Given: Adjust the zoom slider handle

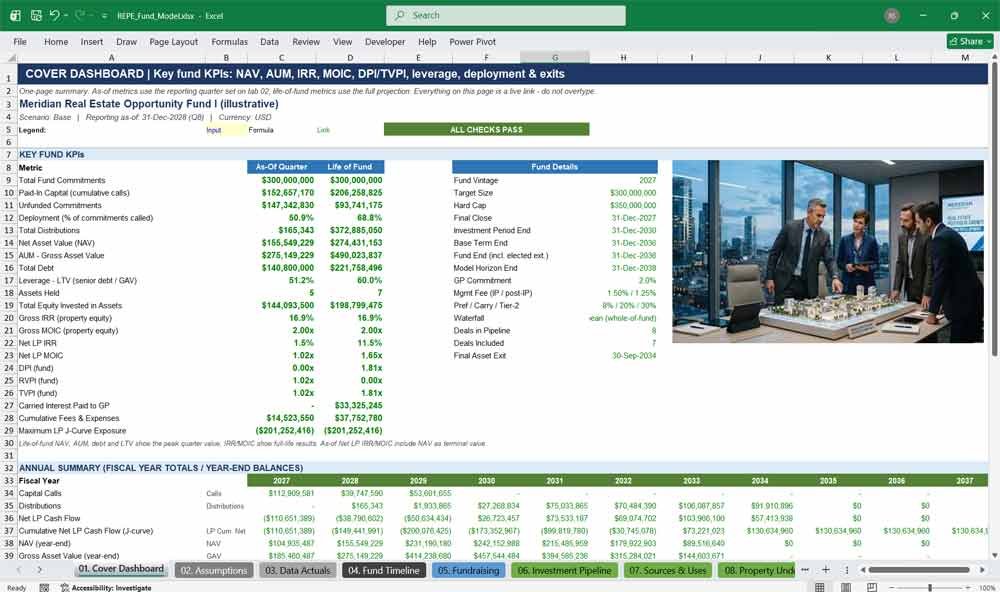Looking at the screenshot, I should click(930, 587).
